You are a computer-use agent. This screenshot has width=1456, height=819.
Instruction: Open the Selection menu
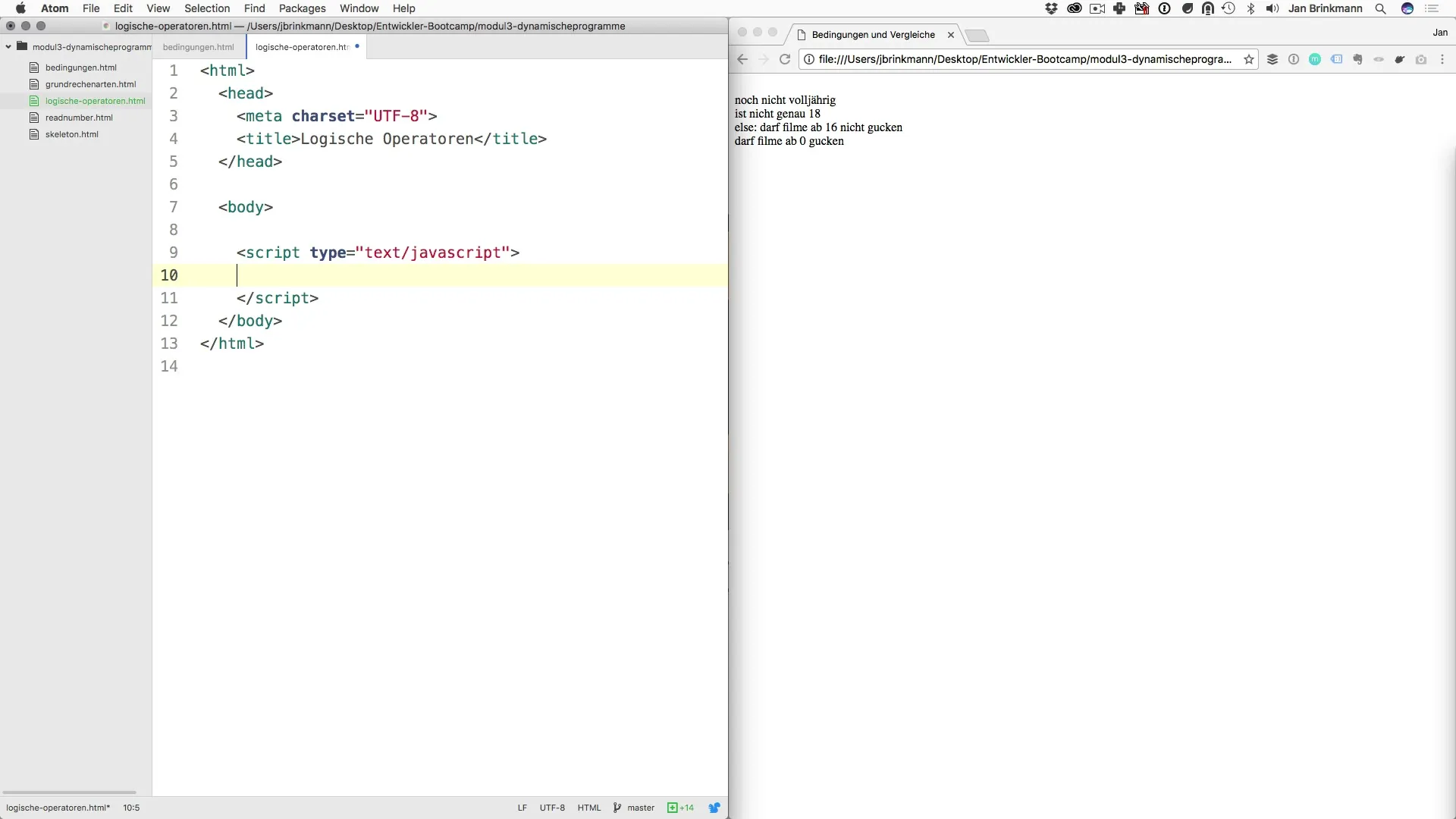point(207,8)
